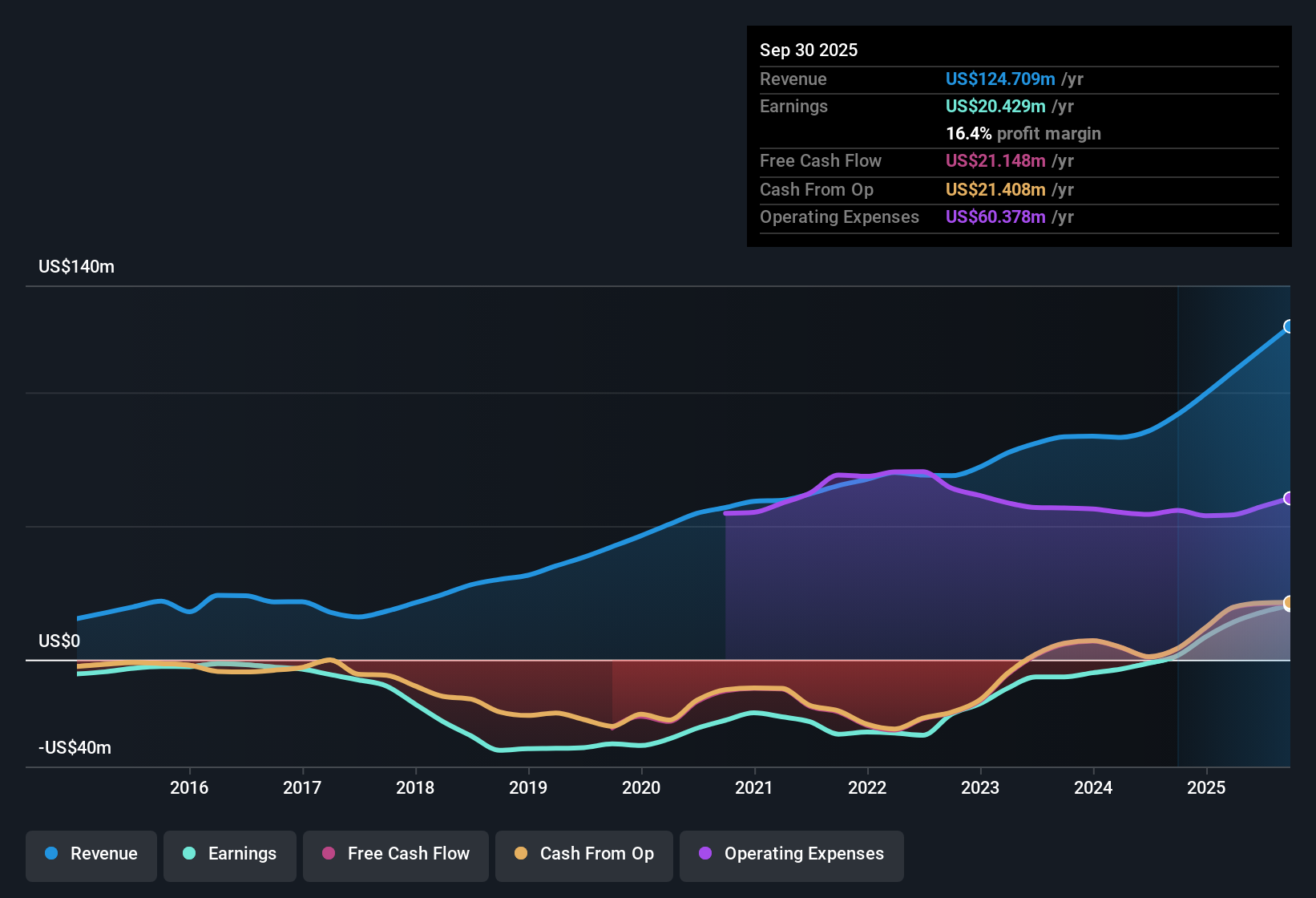Click the US$60.378m operating expenses value
The width and height of the screenshot is (1316, 898).
click(995, 216)
